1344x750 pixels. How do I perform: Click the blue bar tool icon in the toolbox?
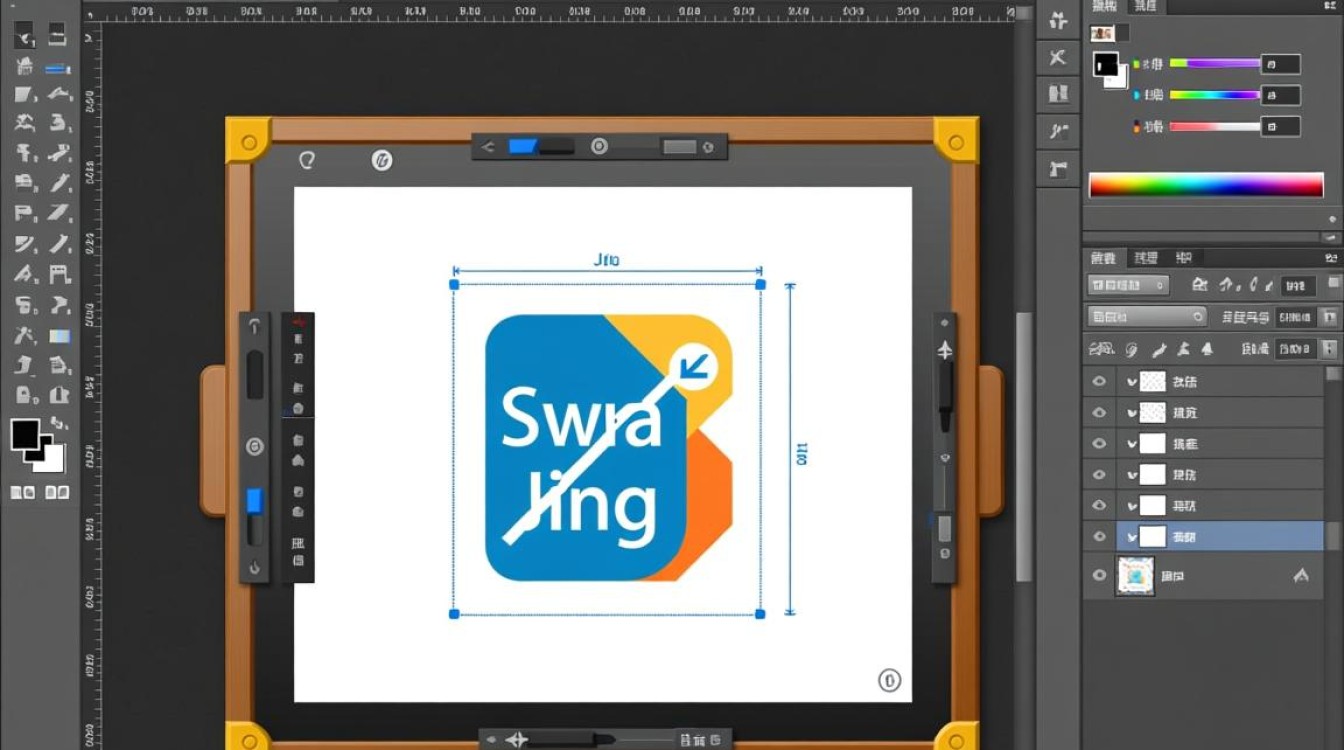point(58,68)
